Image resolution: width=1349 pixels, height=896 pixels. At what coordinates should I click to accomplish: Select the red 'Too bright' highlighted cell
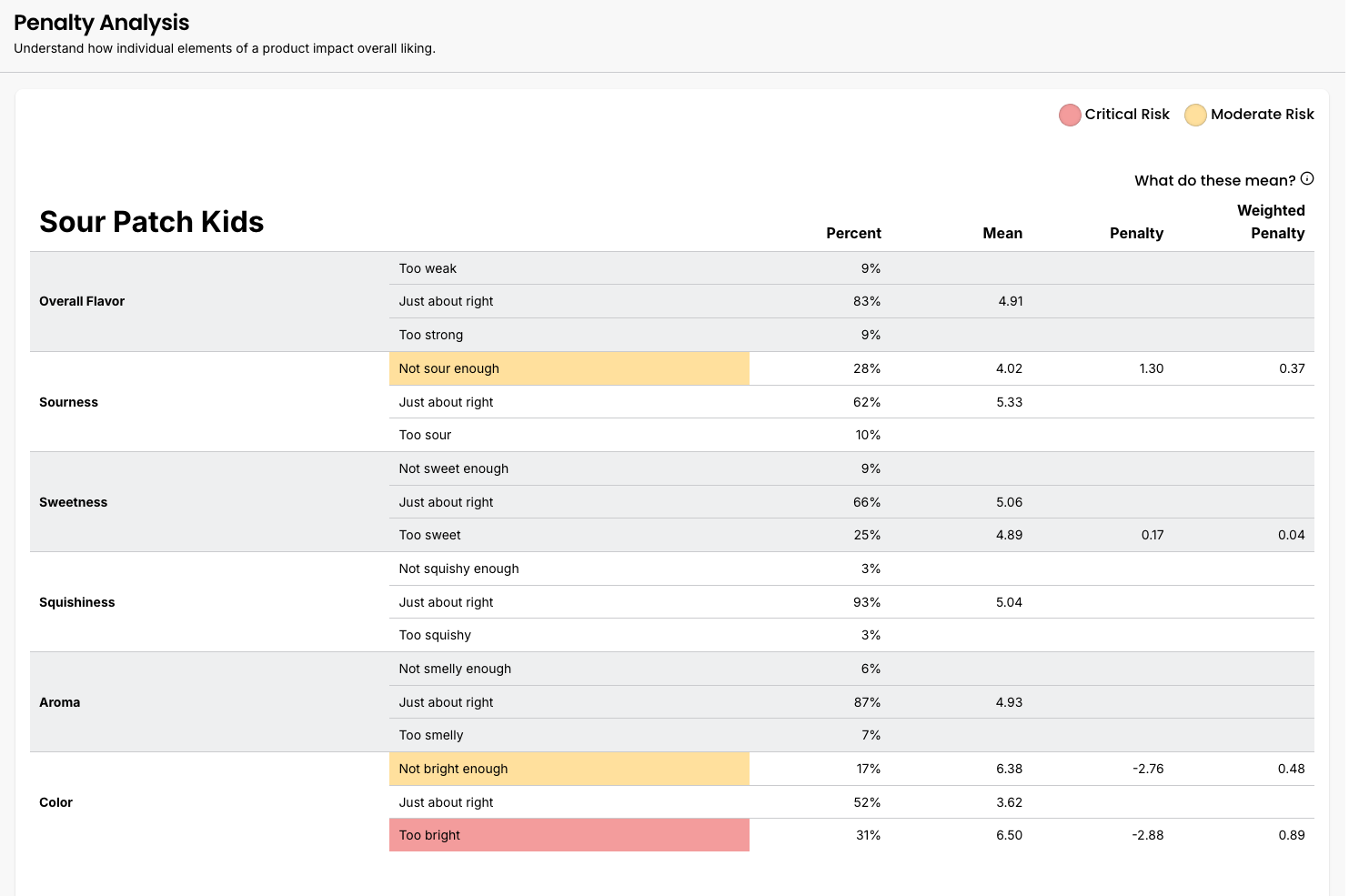(x=569, y=835)
